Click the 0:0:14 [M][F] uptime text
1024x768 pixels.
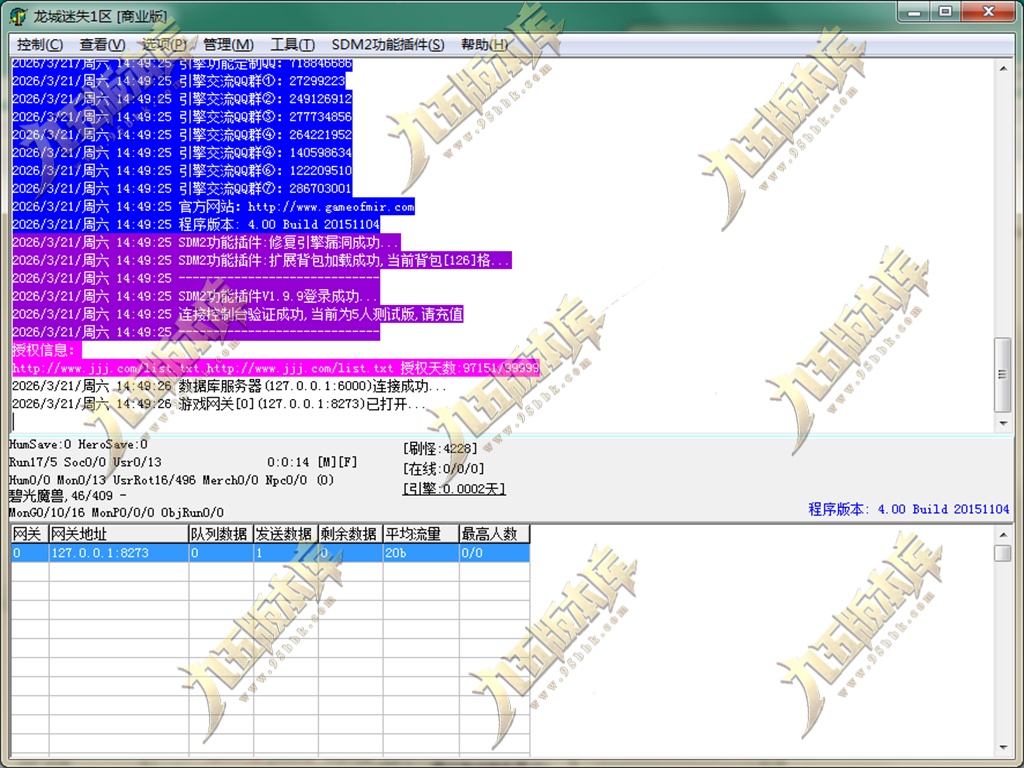click(x=312, y=462)
